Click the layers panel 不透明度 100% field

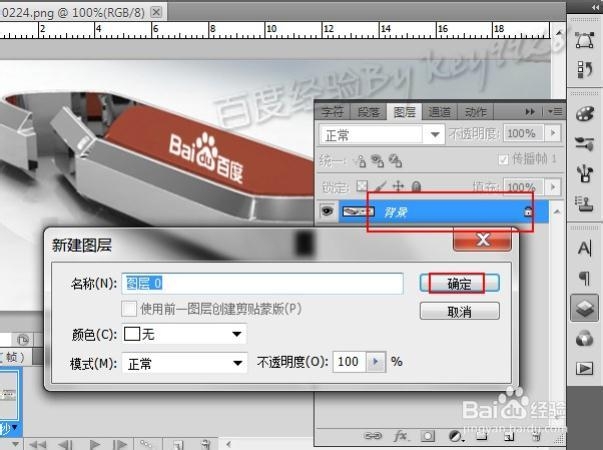tap(523, 133)
